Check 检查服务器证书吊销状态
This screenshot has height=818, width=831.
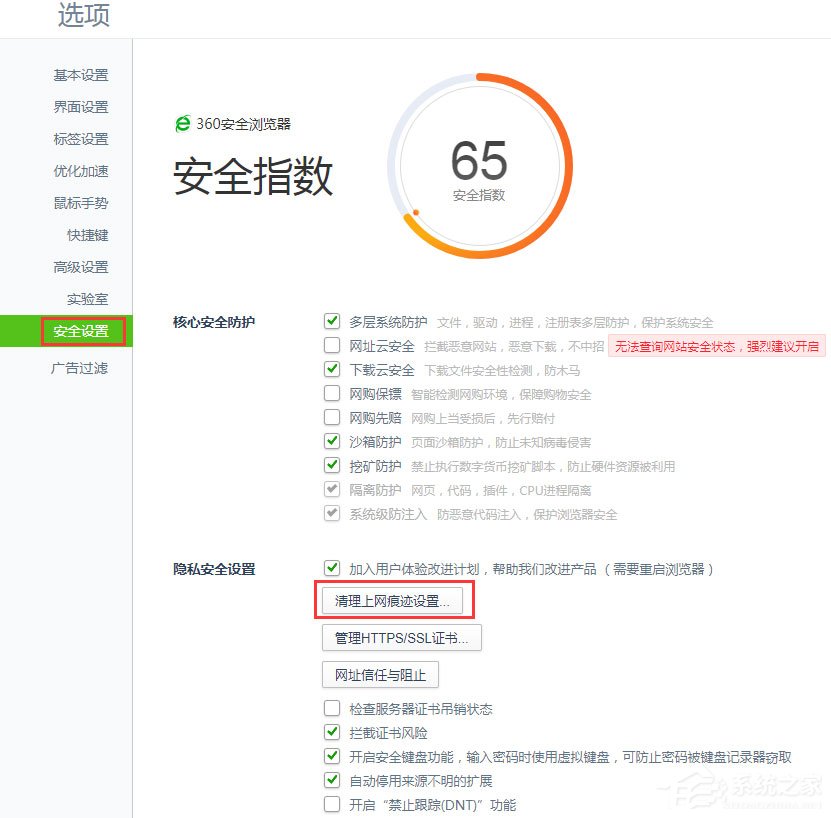(x=331, y=709)
